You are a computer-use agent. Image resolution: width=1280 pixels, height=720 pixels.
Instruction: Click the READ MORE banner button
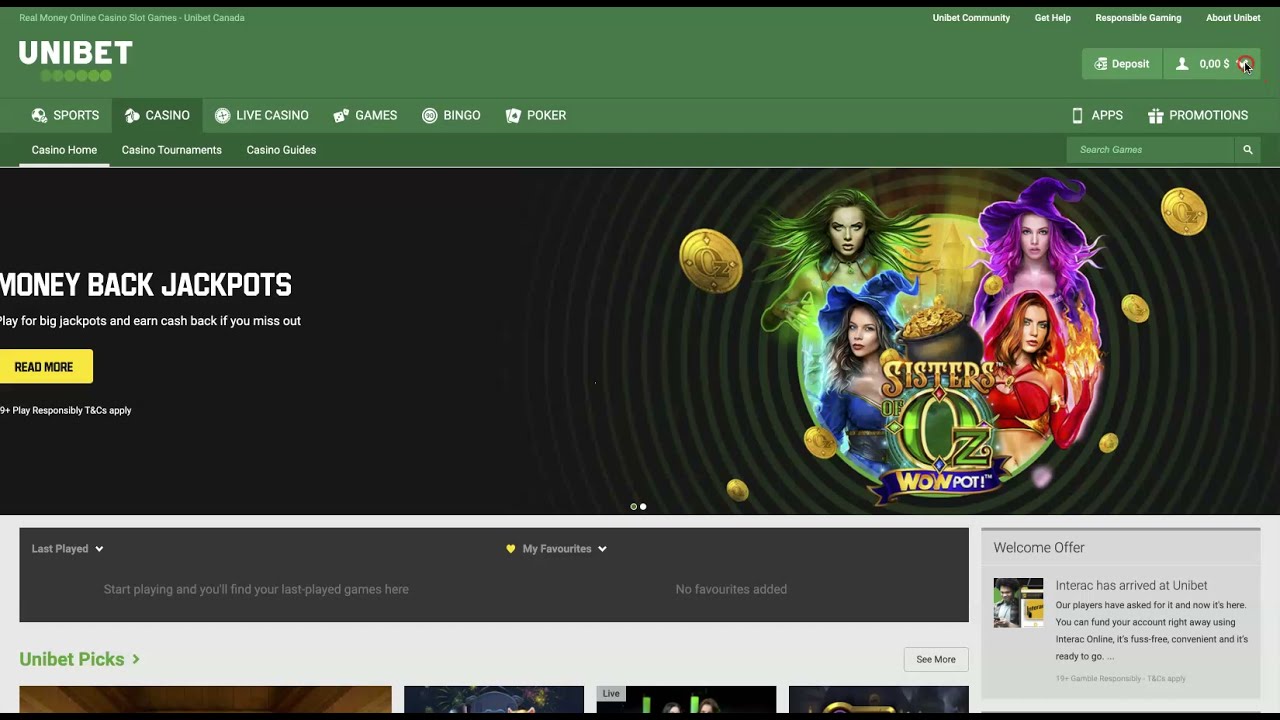click(x=44, y=367)
